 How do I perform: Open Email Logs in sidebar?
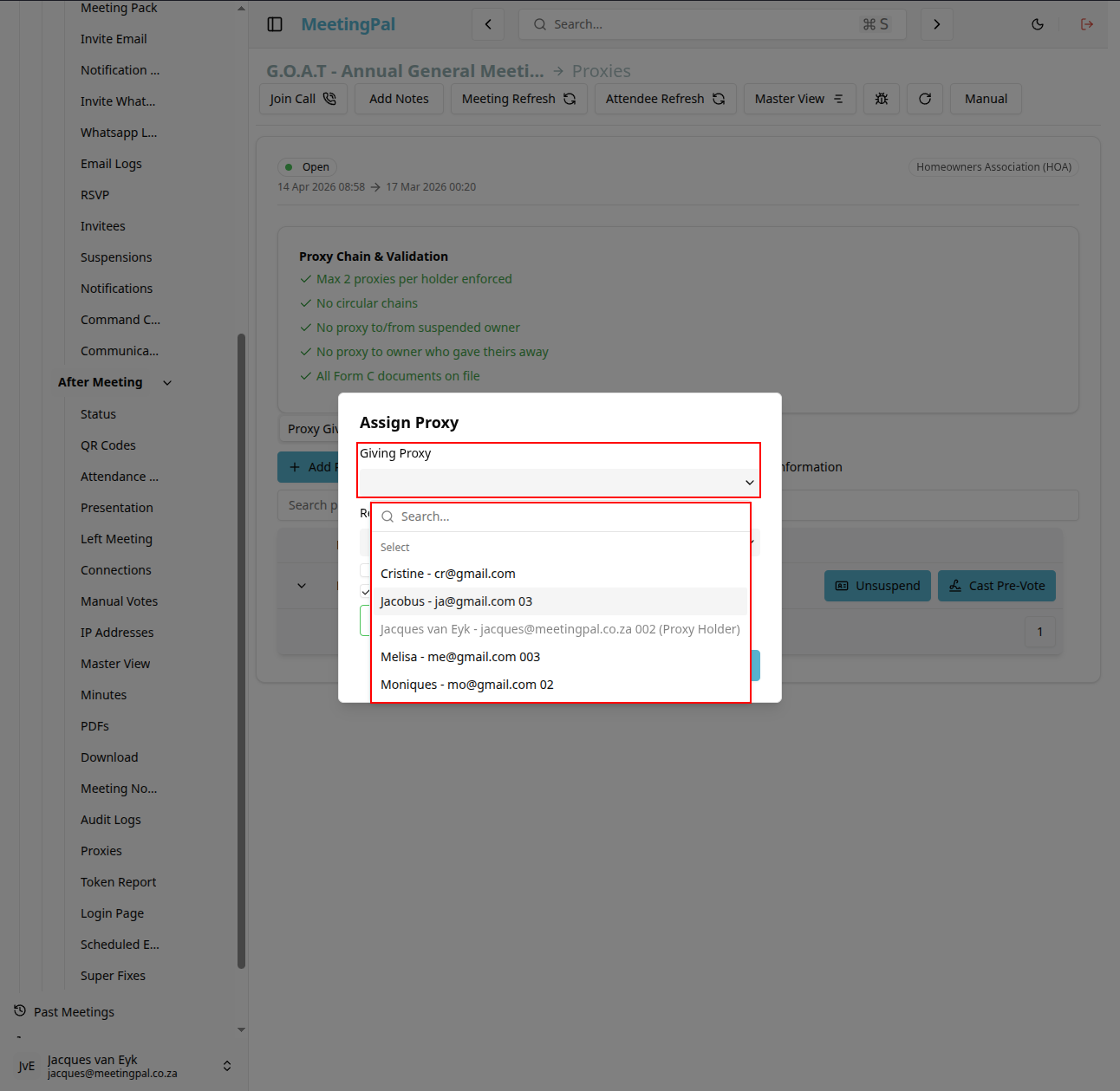[111, 164]
